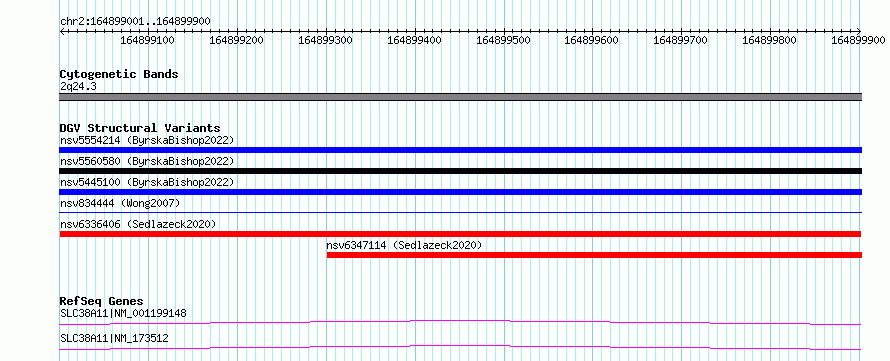This screenshot has width=890, height=361.
Task: Click the blue bar for nsv5554214
Action: pyautogui.click(x=460, y=150)
